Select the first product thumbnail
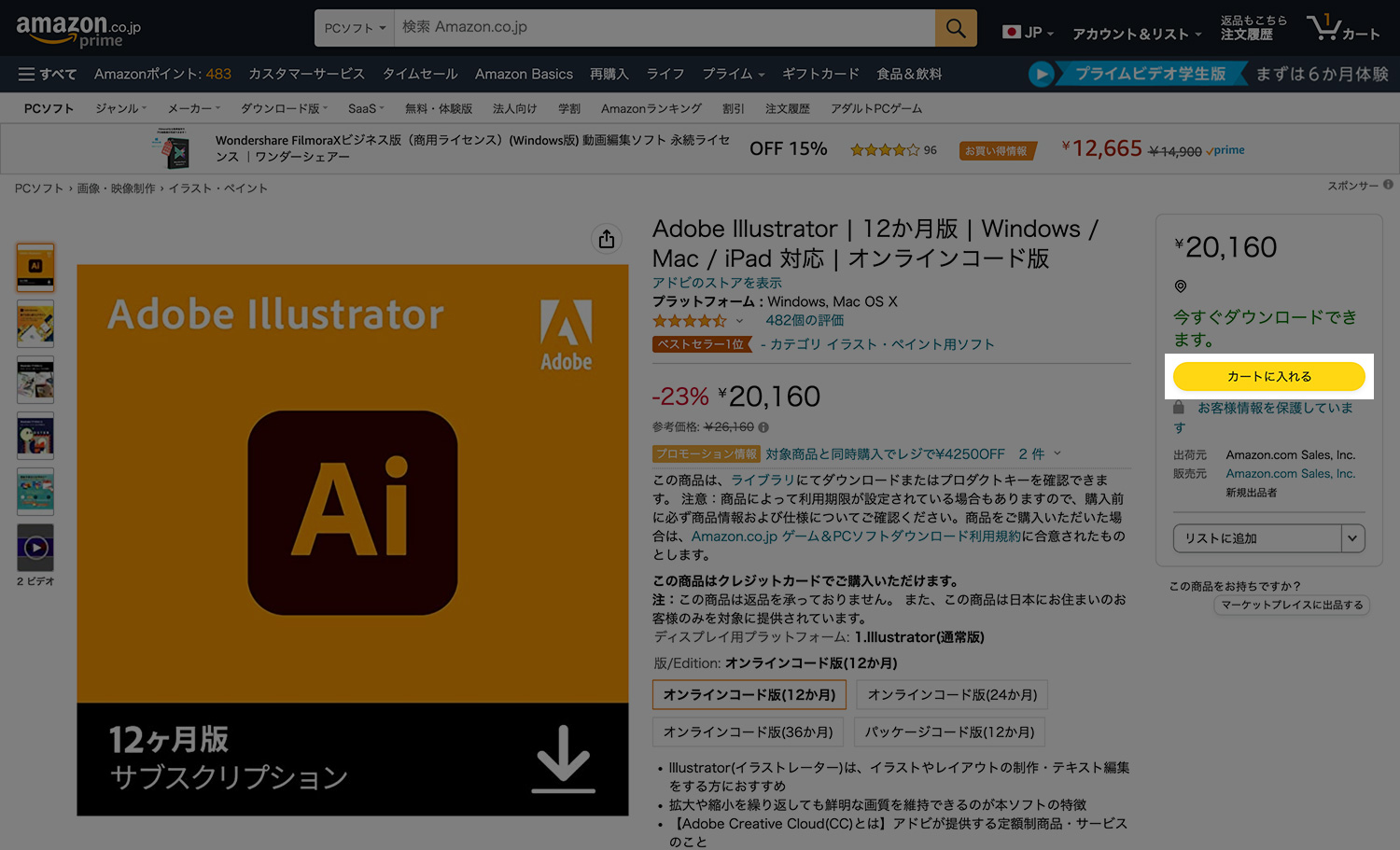The width and height of the screenshot is (1400, 850). pyautogui.click(x=35, y=267)
